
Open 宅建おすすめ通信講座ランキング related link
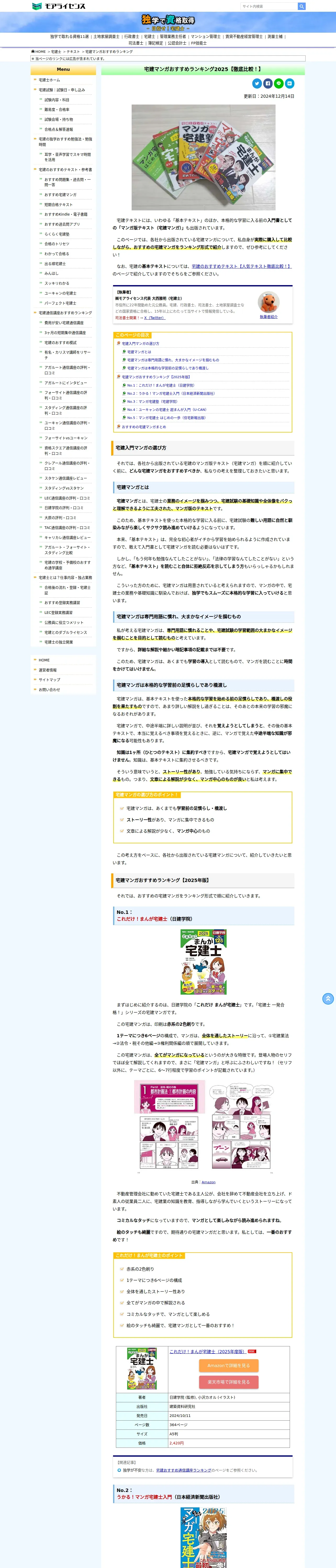(183, 1470)
